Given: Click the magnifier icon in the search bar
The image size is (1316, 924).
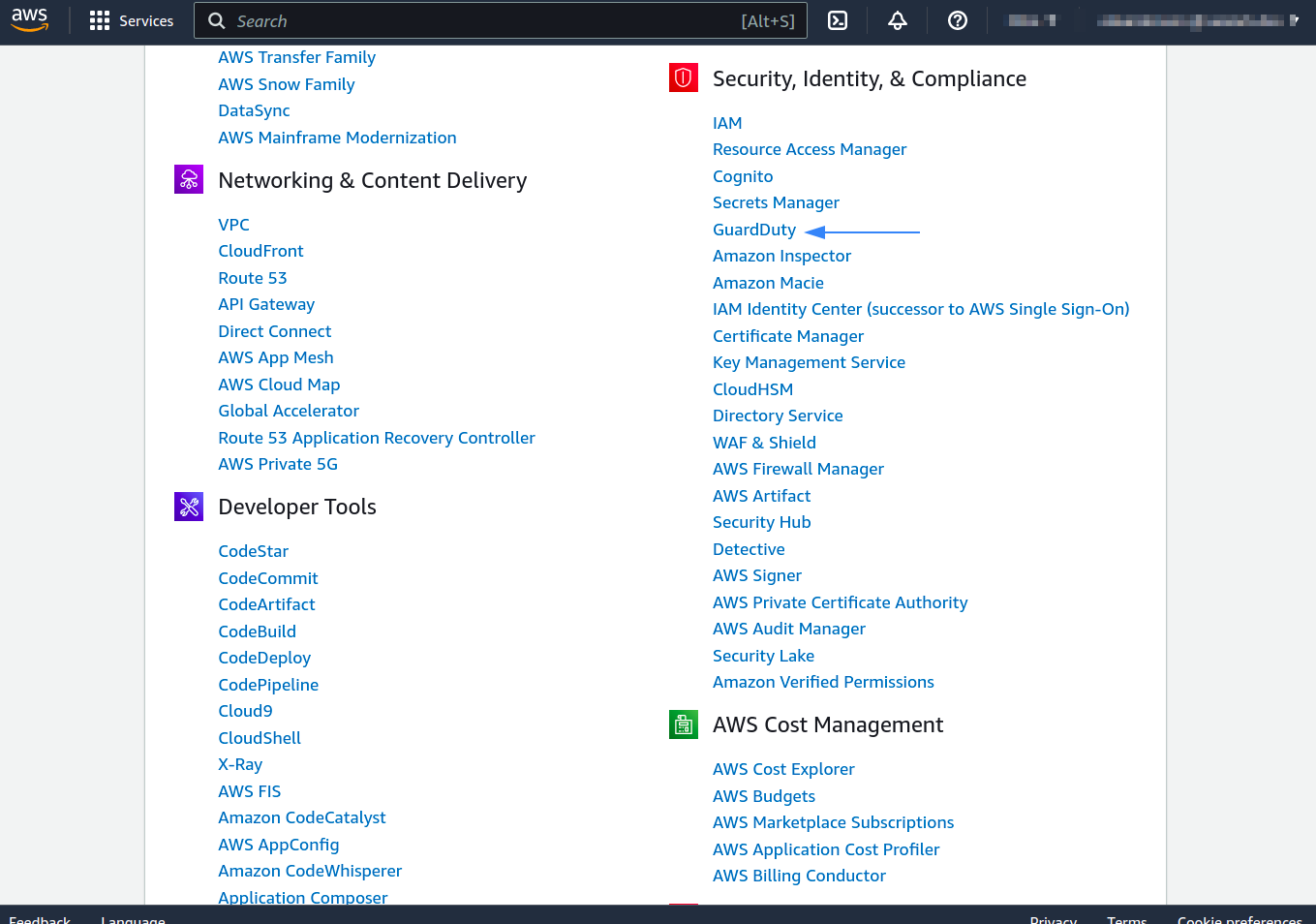Looking at the screenshot, I should click(217, 20).
